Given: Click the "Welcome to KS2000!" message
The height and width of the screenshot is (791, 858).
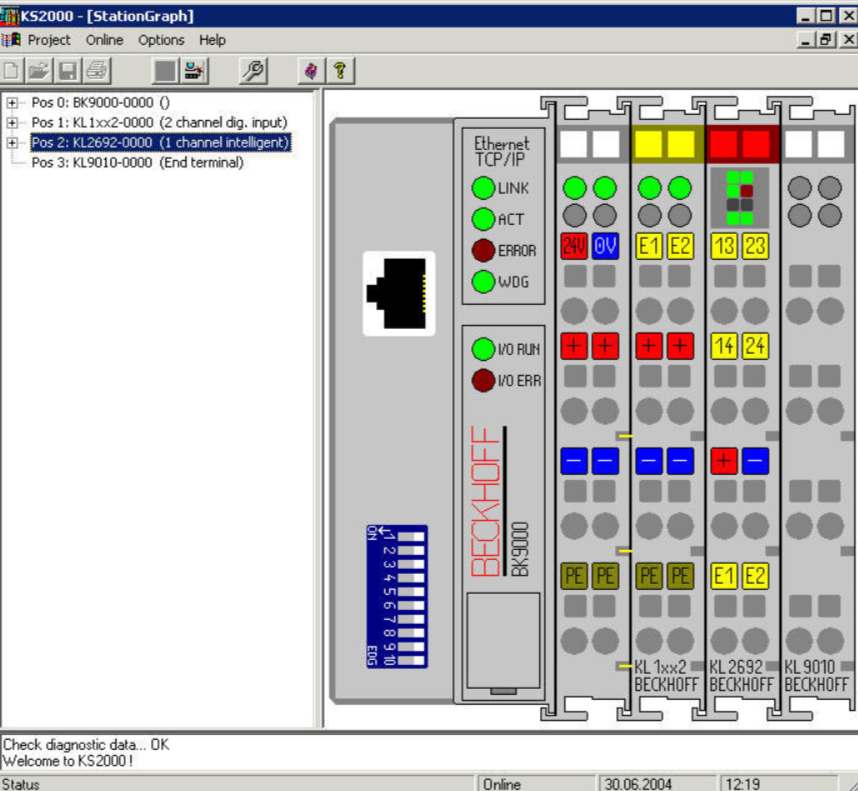Looking at the screenshot, I should (68, 761).
